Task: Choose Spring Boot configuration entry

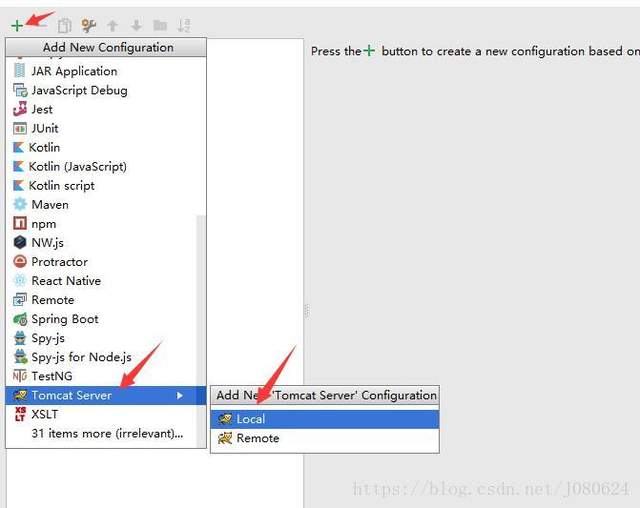Action: [102, 319]
